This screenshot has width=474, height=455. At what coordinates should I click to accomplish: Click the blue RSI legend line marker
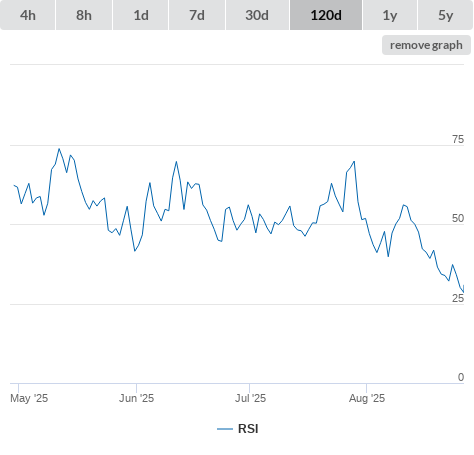225,429
